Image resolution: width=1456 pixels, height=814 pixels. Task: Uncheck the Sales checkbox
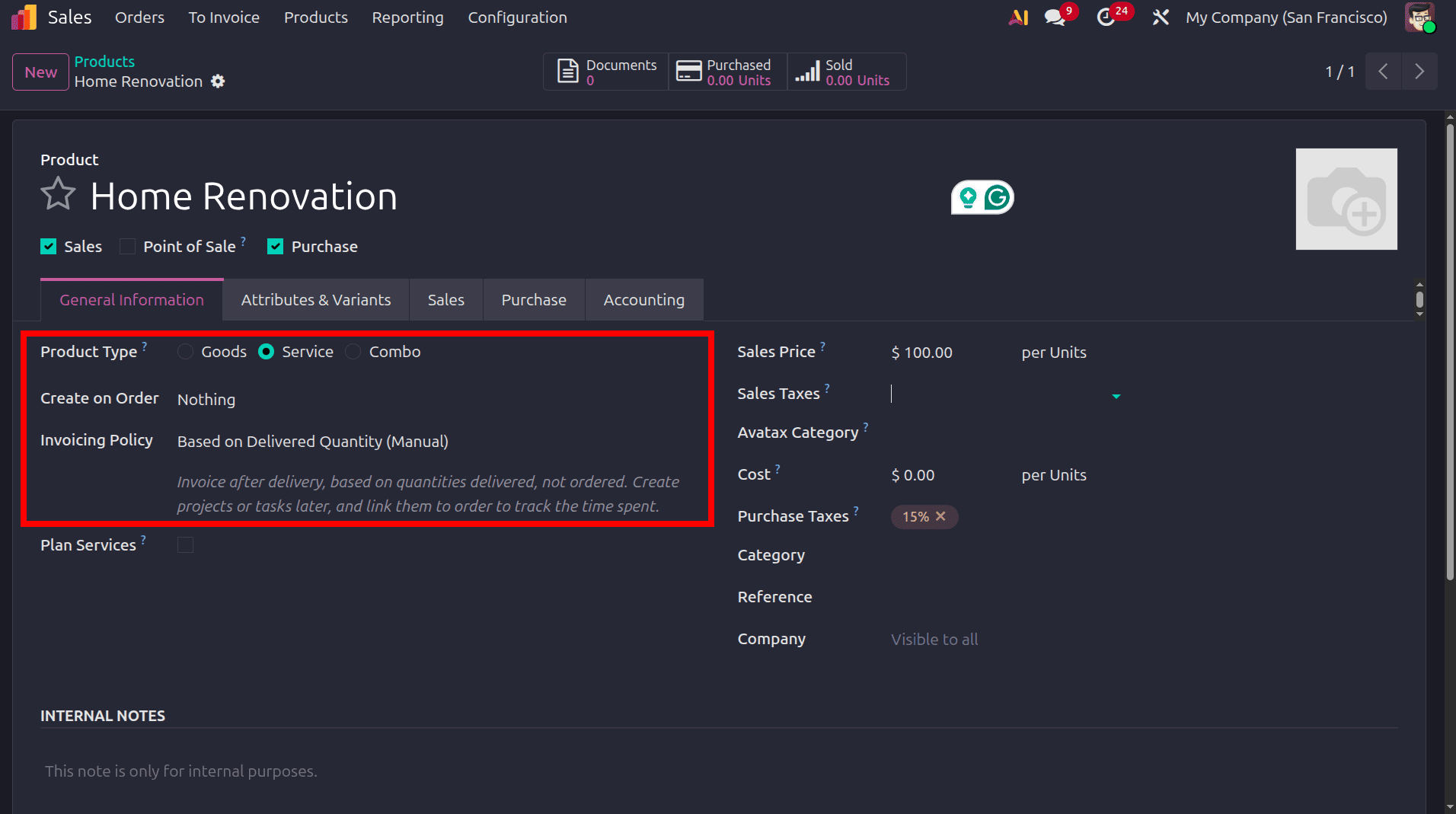click(x=49, y=247)
